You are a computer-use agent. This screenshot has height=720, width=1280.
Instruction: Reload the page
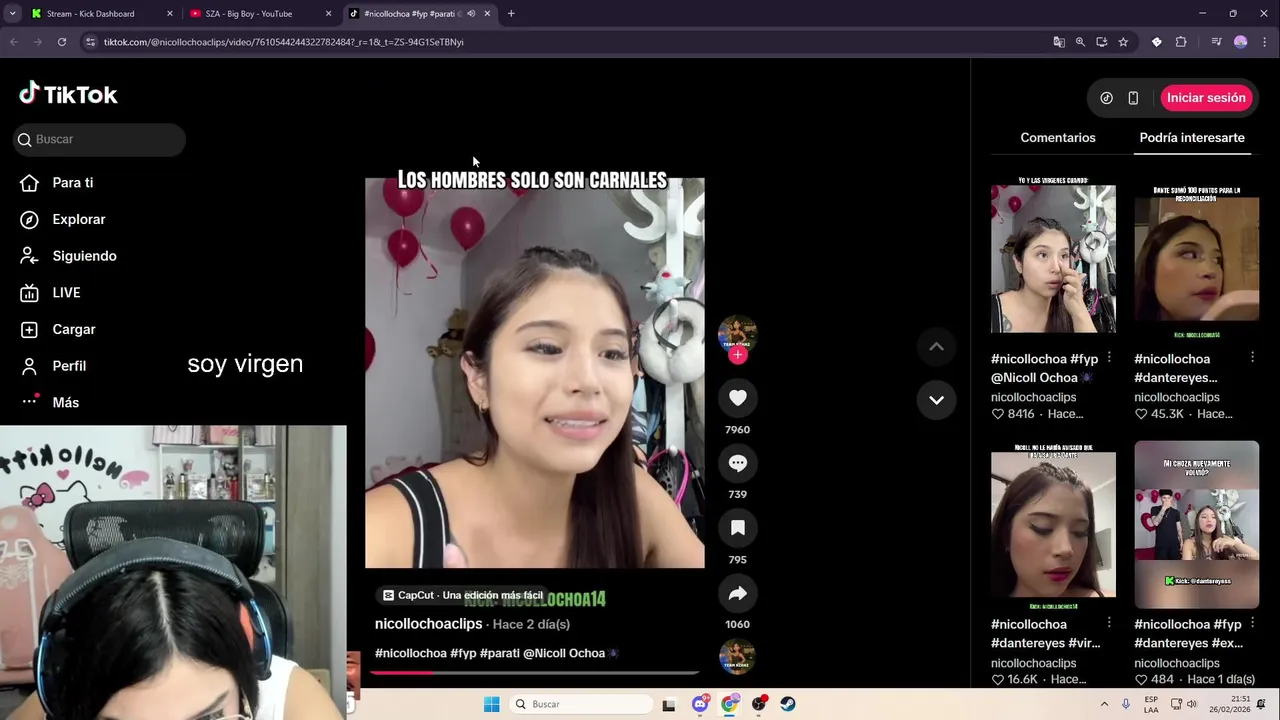coord(62,42)
